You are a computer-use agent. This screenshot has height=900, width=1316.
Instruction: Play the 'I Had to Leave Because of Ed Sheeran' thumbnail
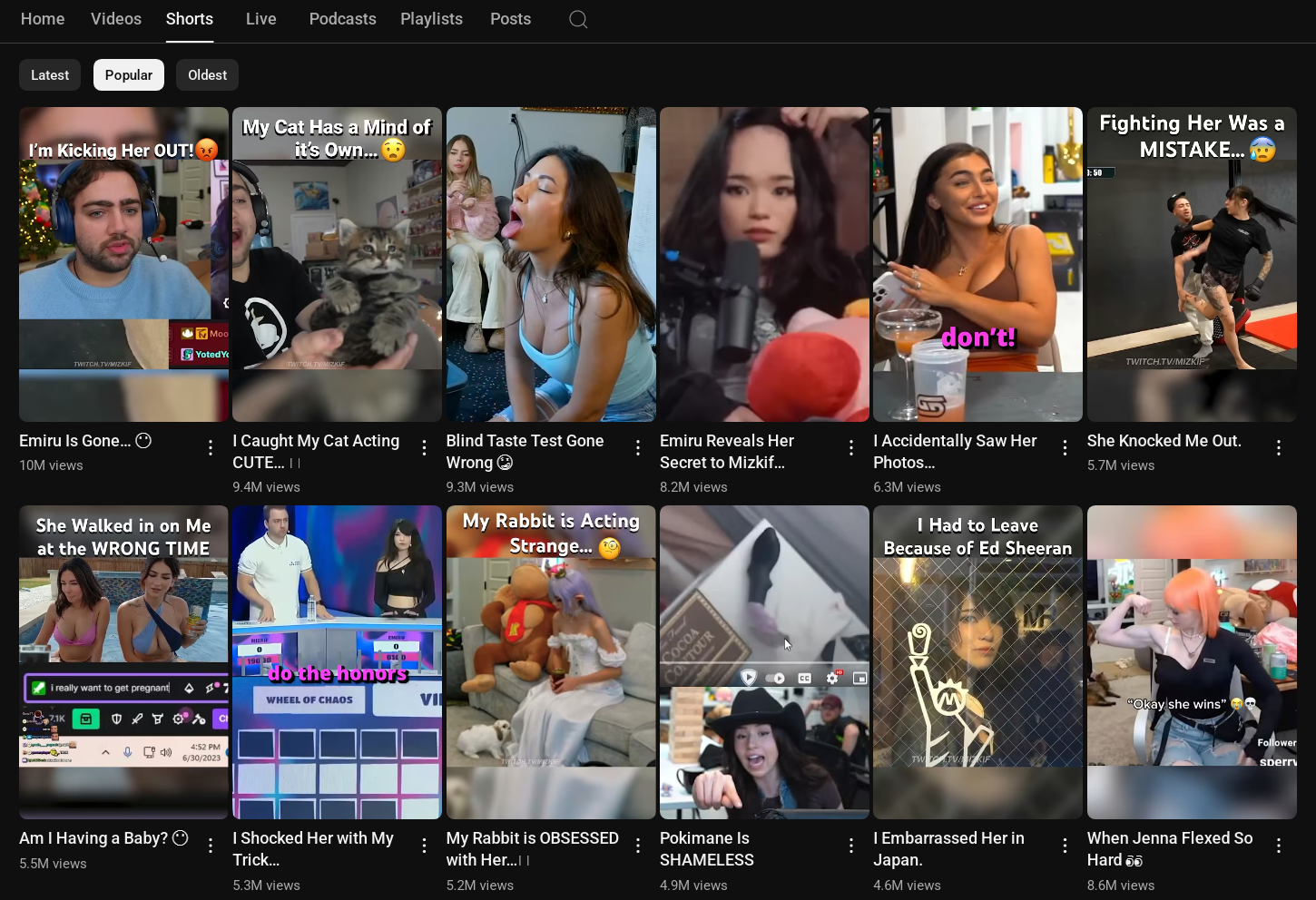tap(977, 662)
